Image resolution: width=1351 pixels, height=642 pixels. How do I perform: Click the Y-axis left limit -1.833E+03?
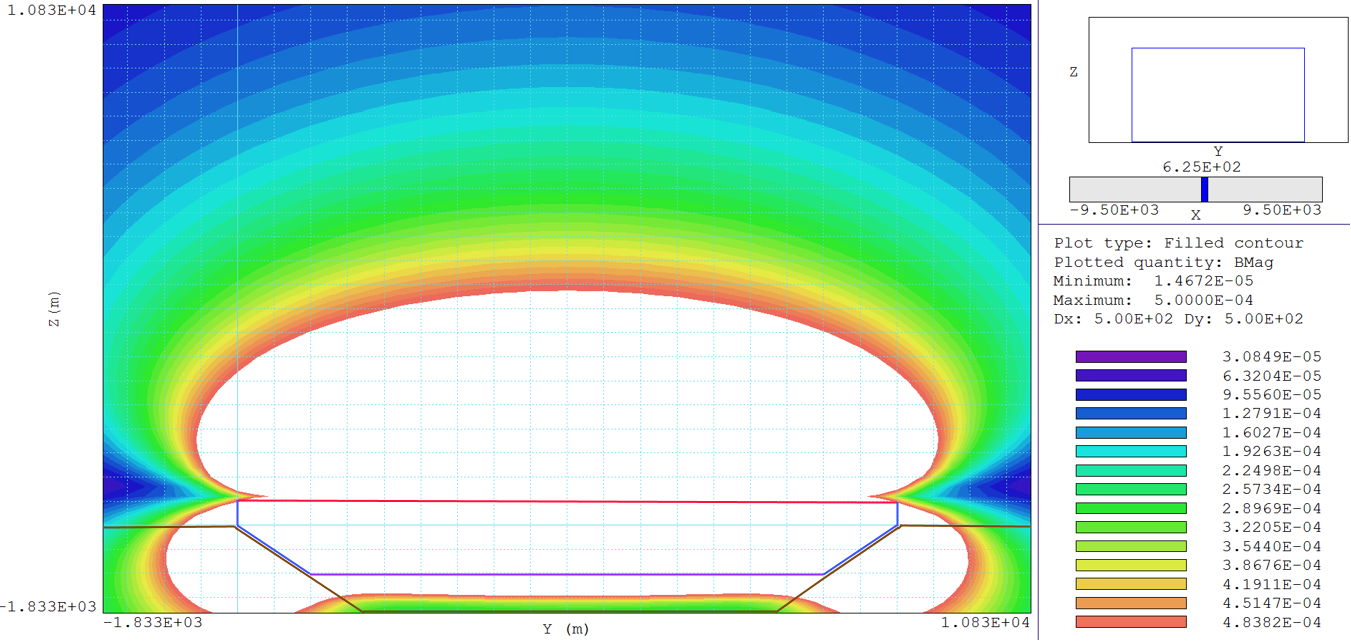coord(154,622)
